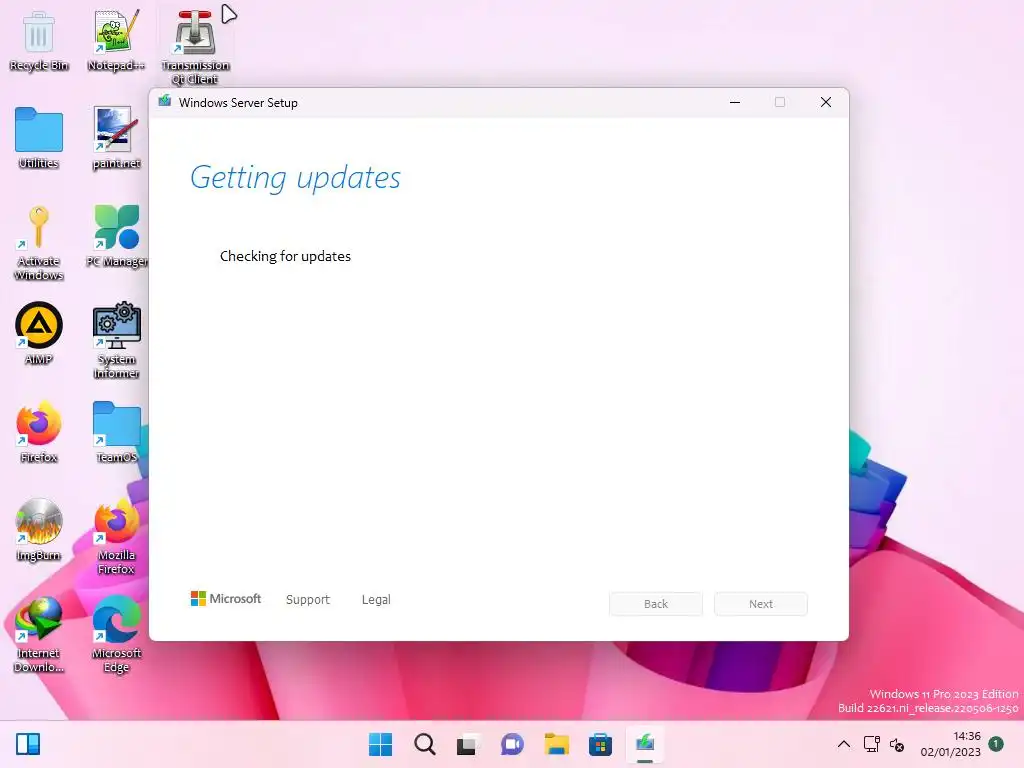Screen dimensions: 1024x768
Task: Minimize the Windows Server Setup window
Action: pos(735,103)
